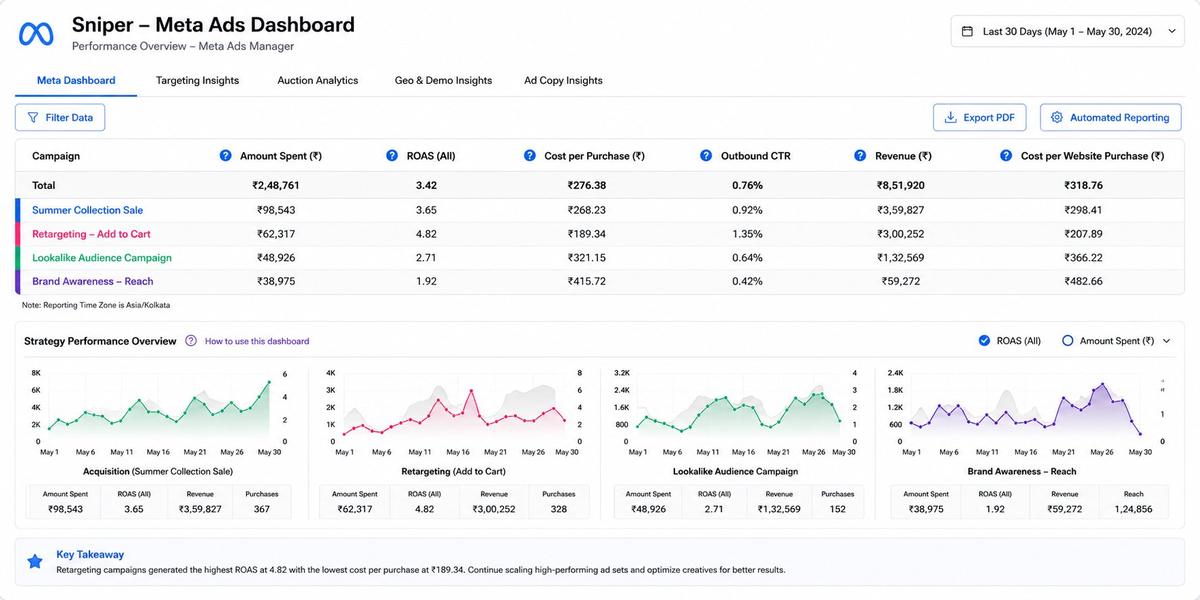The height and width of the screenshot is (600, 1200).
Task: Click the Strategy Performance Overview title
Action: coord(100,341)
